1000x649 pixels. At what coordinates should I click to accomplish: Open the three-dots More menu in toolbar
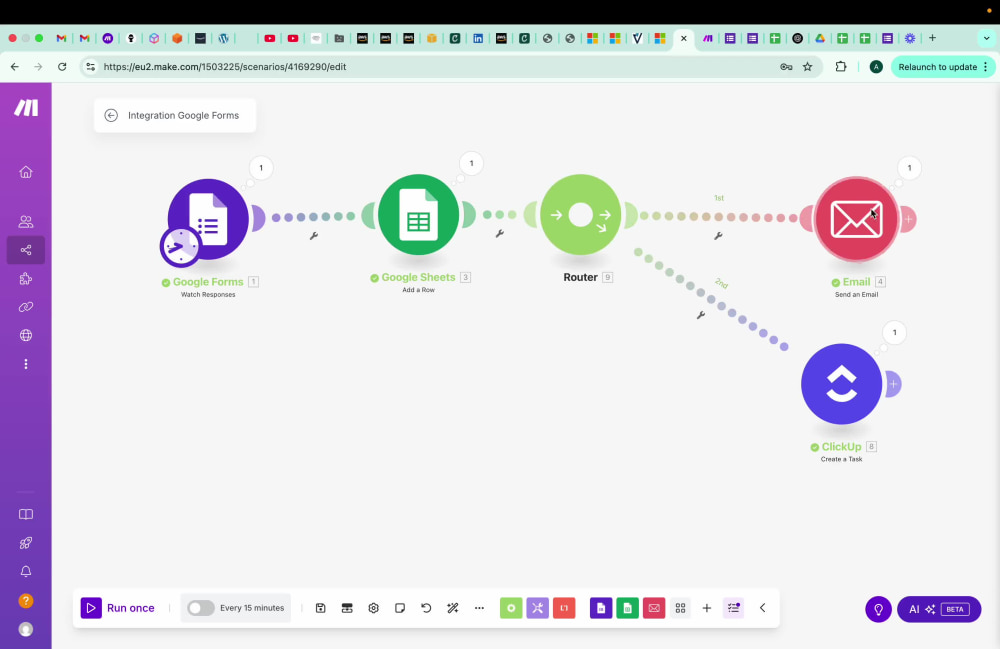(x=480, y=608)
